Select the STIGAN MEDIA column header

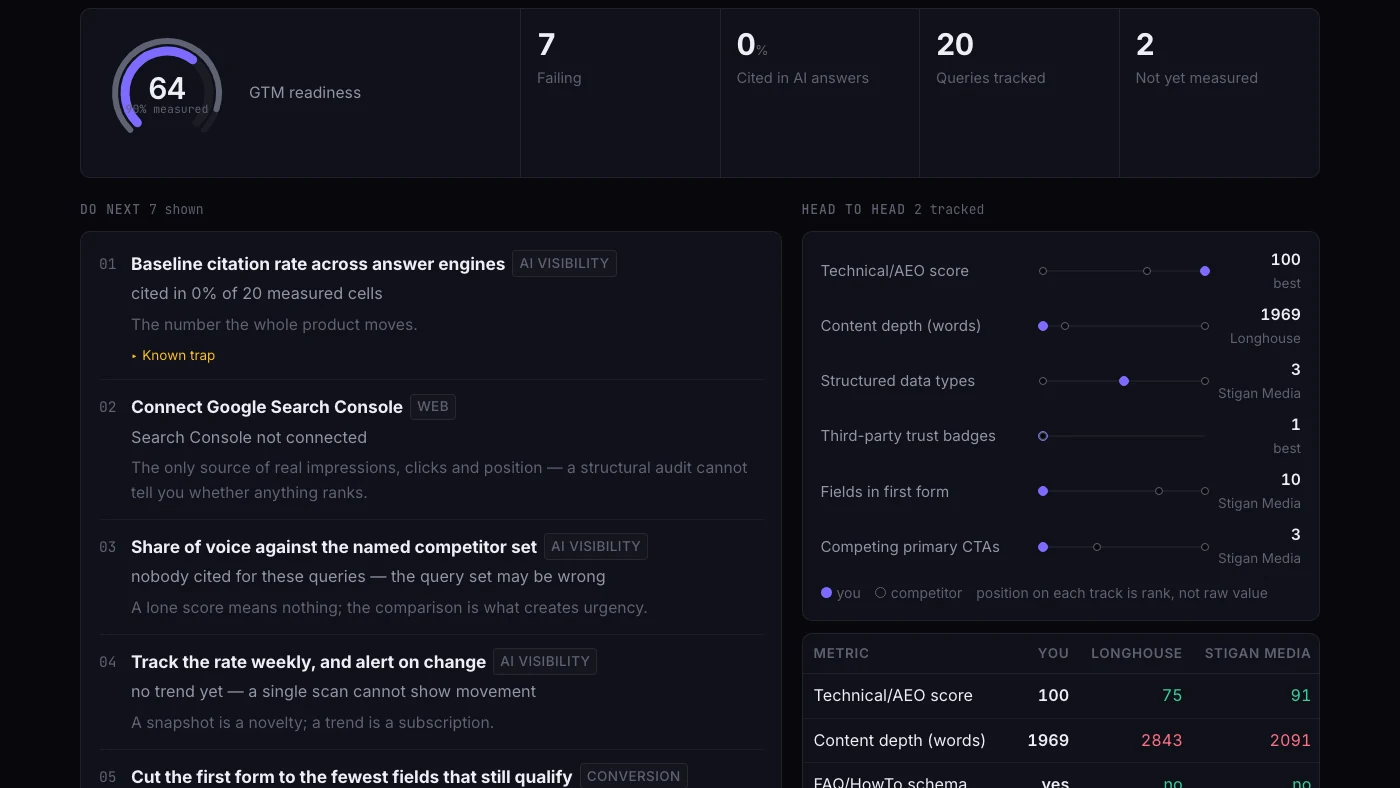tap(1257, 653)
